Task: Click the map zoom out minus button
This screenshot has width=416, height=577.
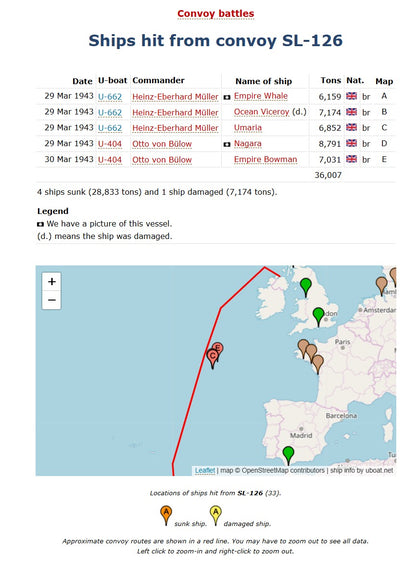Action: tap(52, 300)
